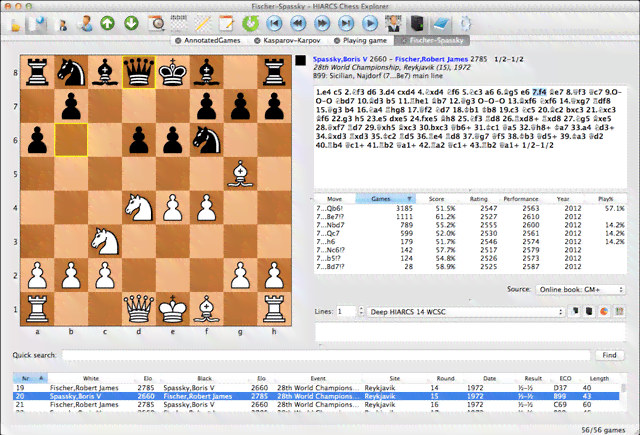Click the man-in-suit portrait toolbar icon

(x=393, y=24)
